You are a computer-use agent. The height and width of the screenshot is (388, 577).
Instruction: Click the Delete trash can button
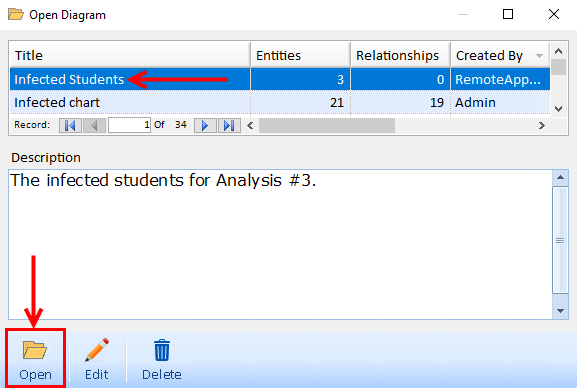tap(162, 359)
